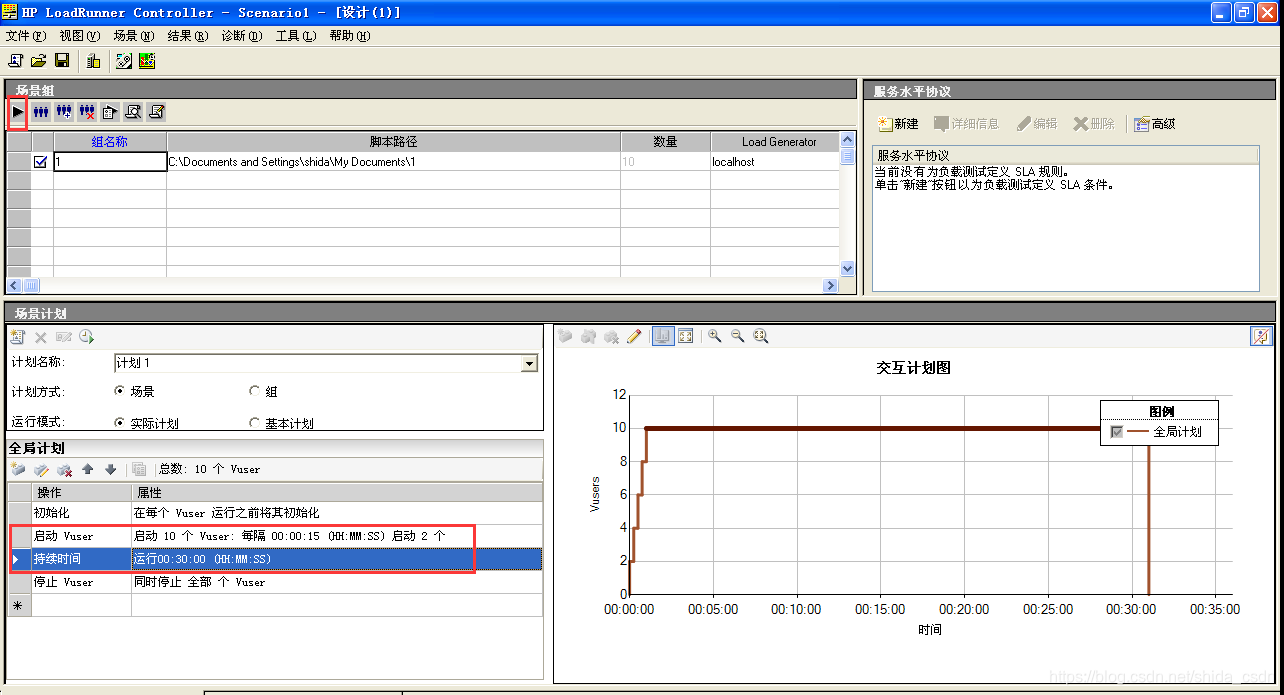This screenshot has height=695, width=1284.
Task: Toggle the 全局计划 legend checkbox
Action: pyautogui.click(x=1117, y=432)
